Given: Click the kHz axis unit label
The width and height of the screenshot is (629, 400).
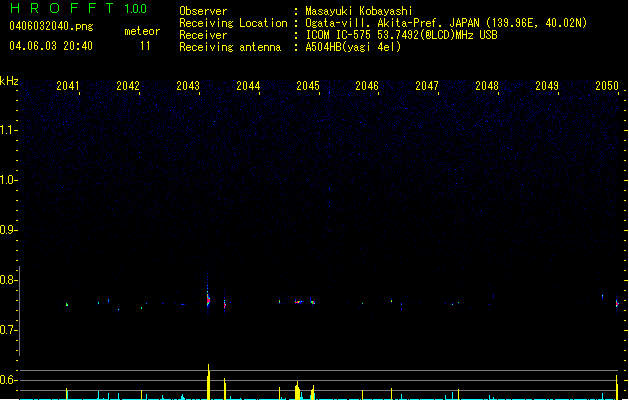Looking at the screenshot, I should [x=9, y=81].
